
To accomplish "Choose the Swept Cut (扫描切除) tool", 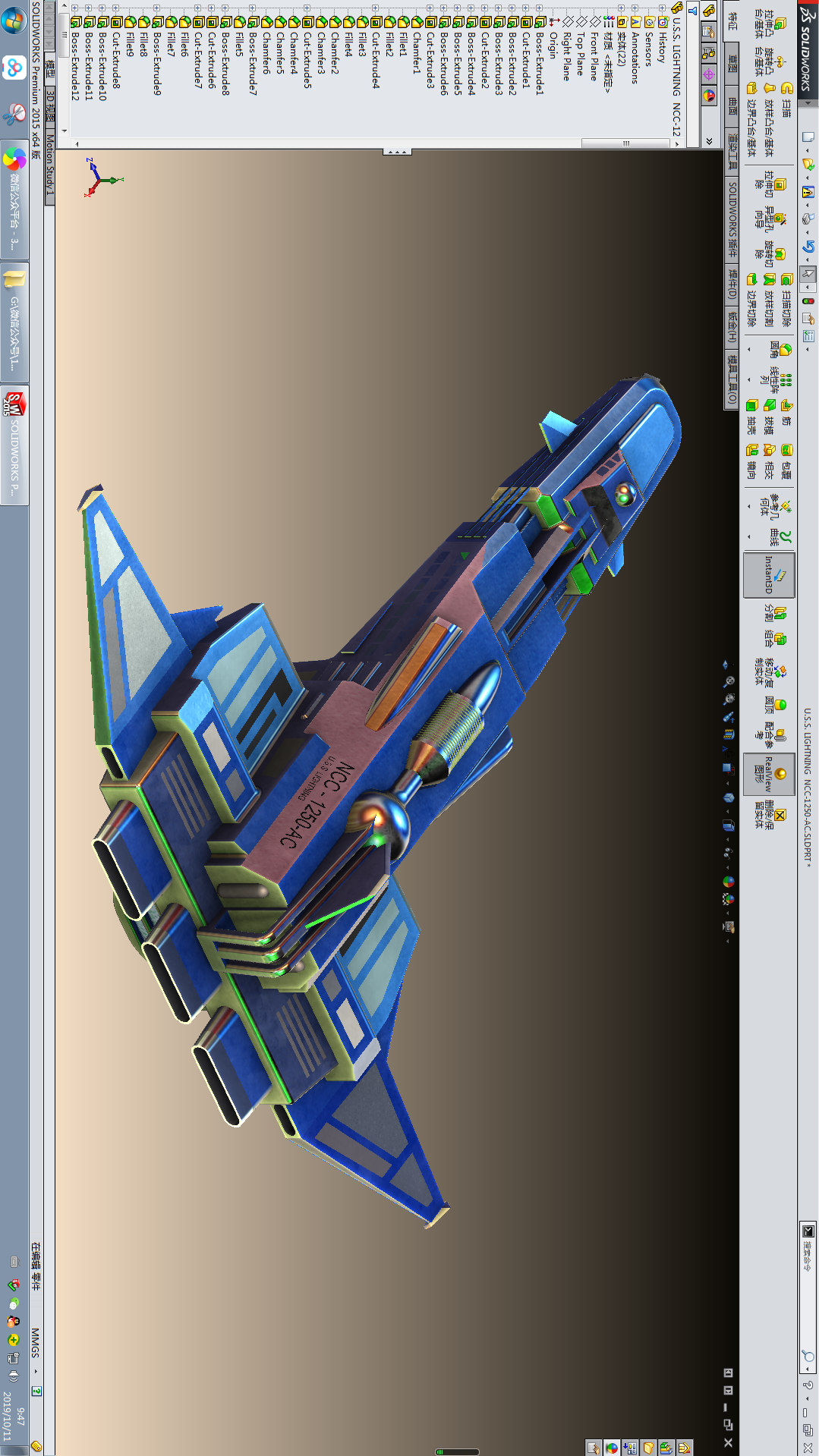I will [786, 300].
